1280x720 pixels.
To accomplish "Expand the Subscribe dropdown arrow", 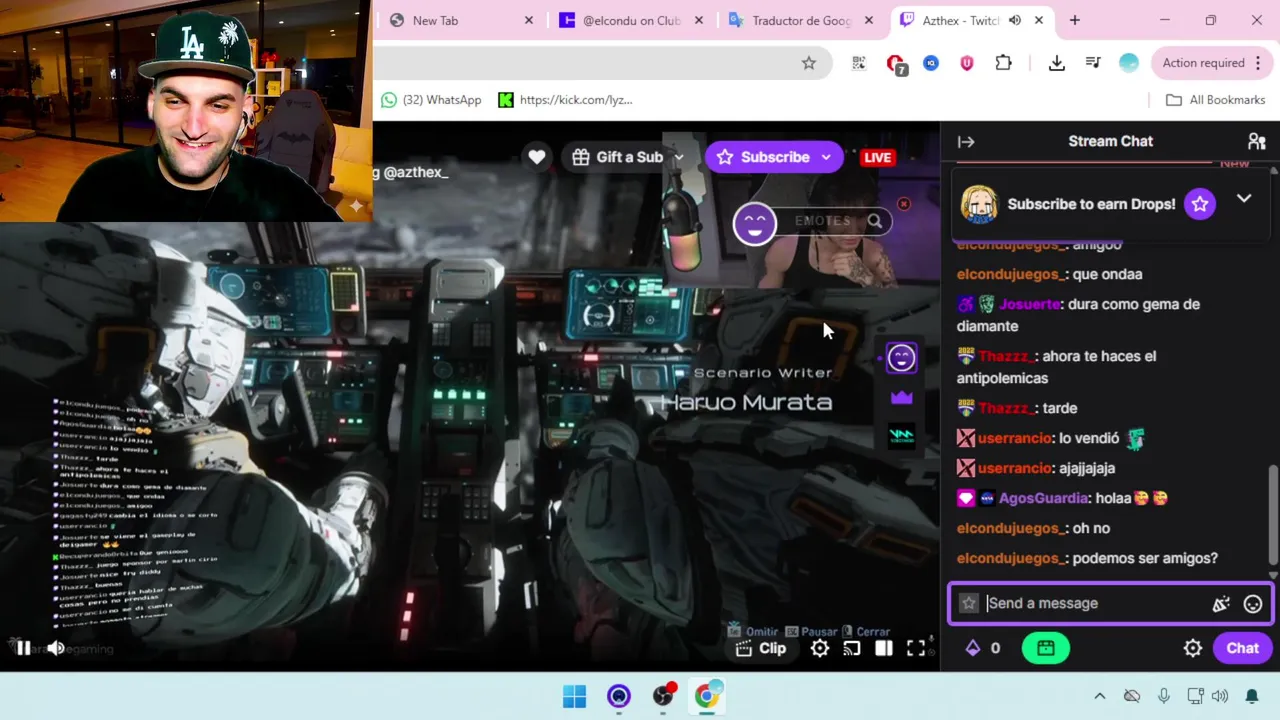I will pos(826,157).
